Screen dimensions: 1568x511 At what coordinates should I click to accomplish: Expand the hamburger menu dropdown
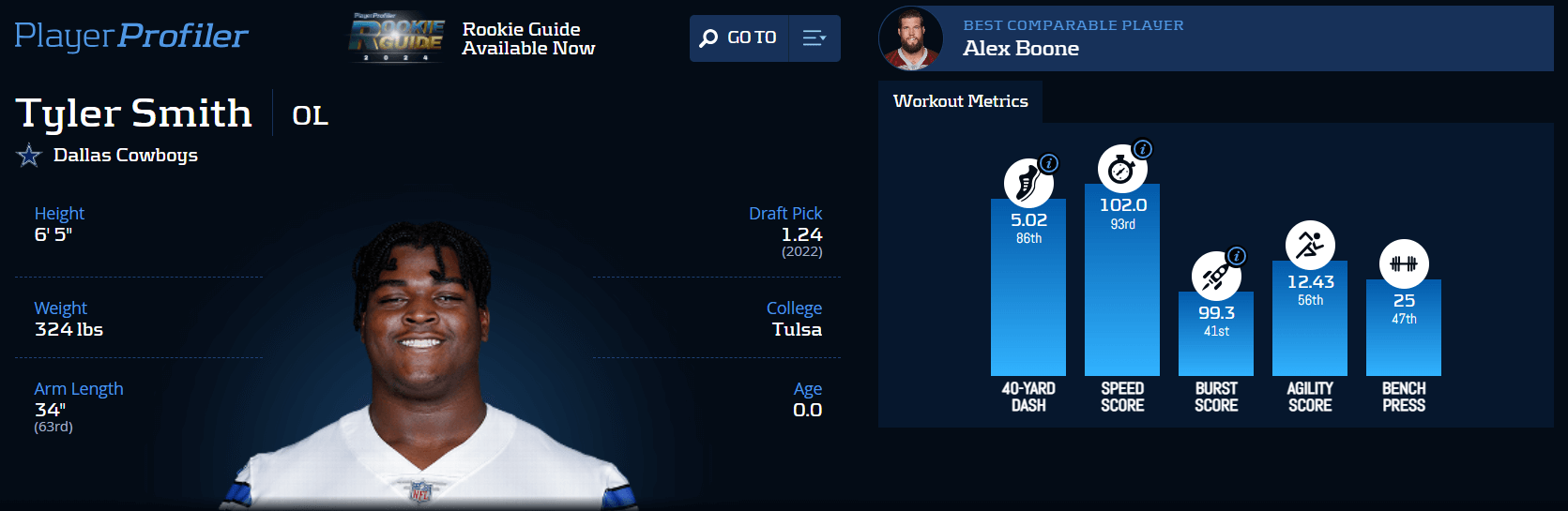point(814,38)
